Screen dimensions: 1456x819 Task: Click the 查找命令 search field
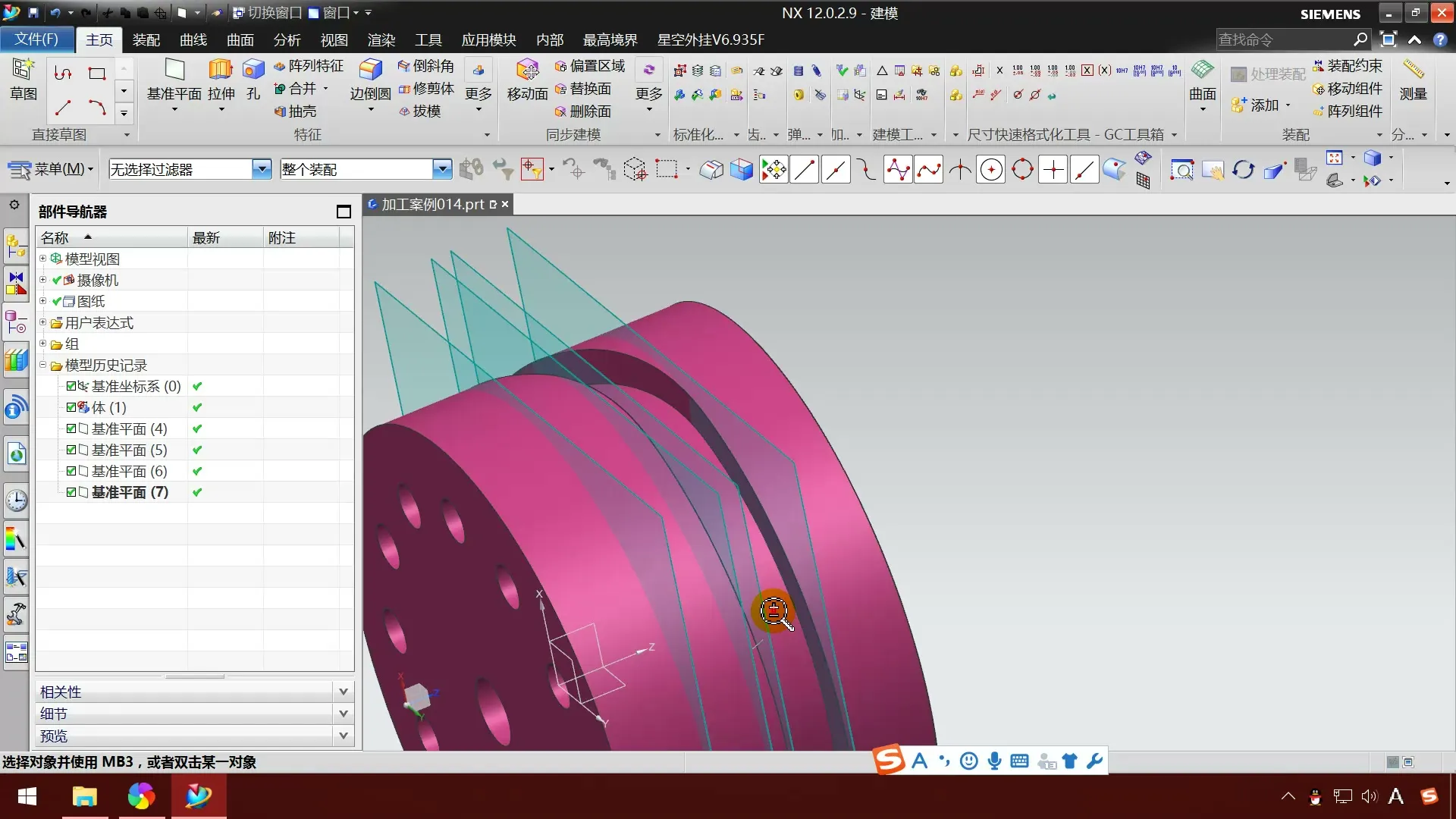(x=1283, y=39)
